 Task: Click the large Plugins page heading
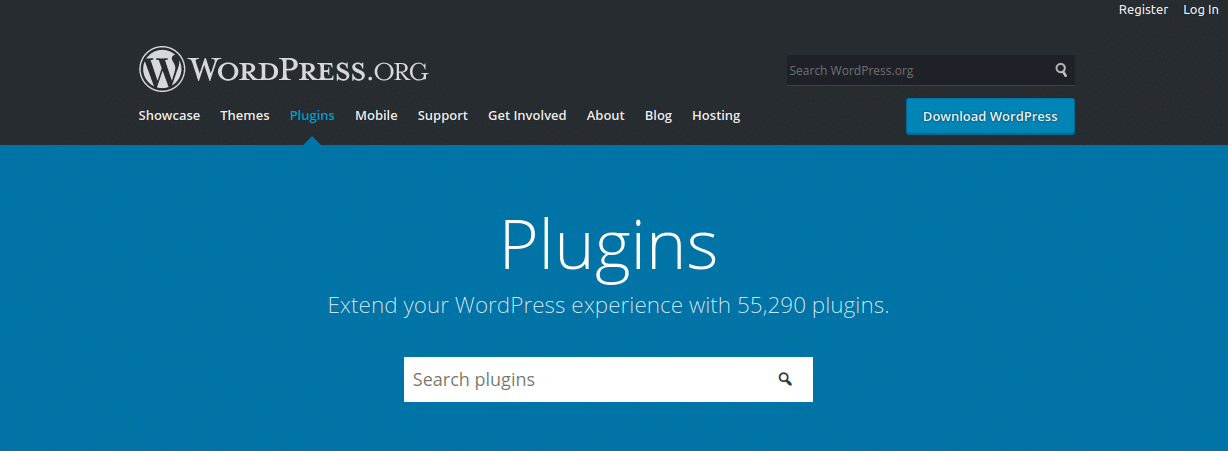tap(608, 244)
